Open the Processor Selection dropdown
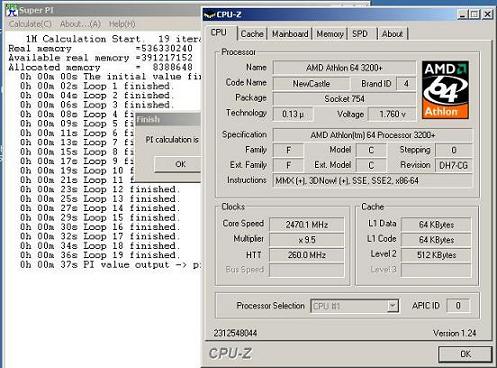This screenshot has width=497, height=368. [x=355, y=306]
